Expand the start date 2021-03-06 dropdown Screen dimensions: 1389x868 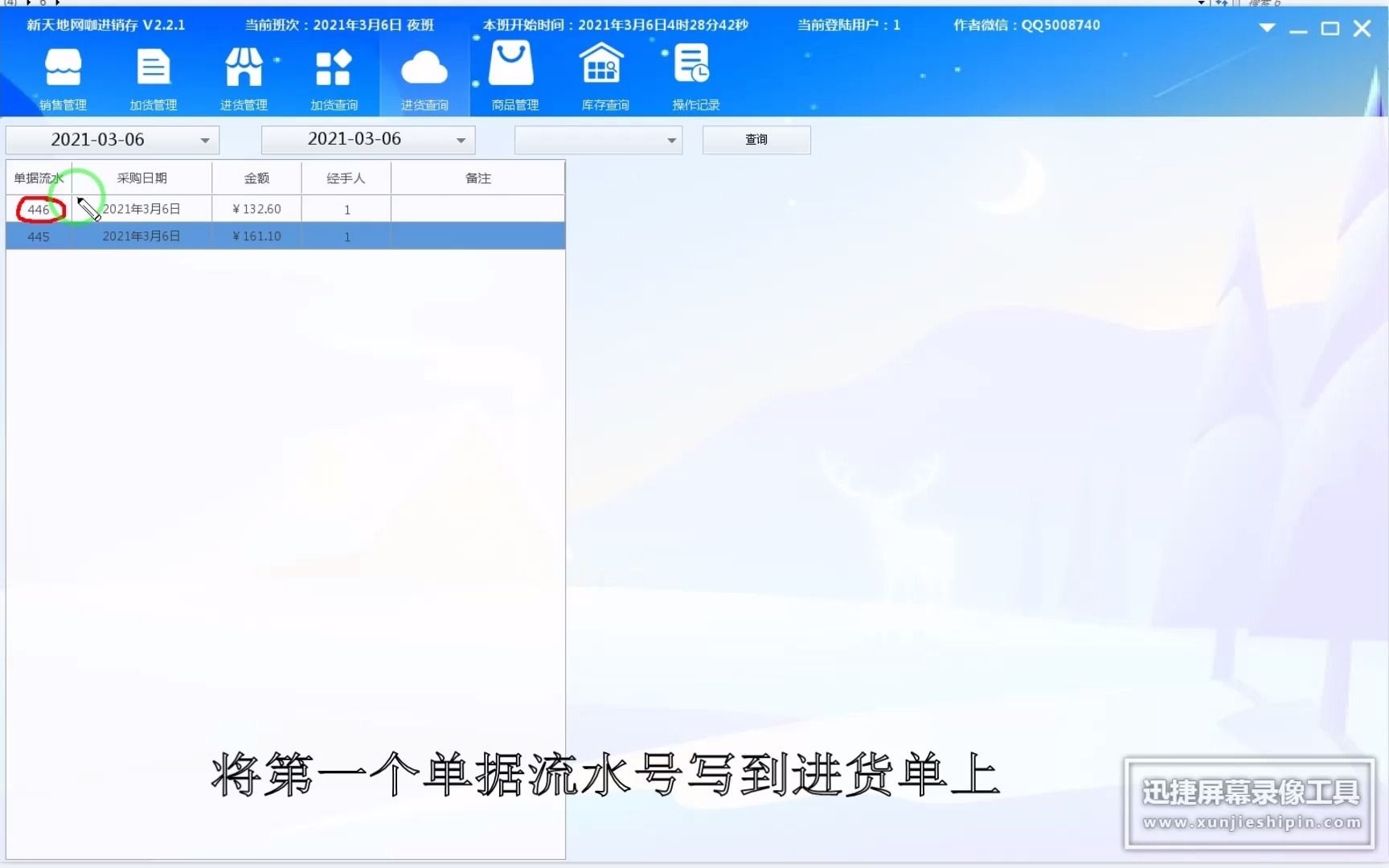tap(205, 141)
